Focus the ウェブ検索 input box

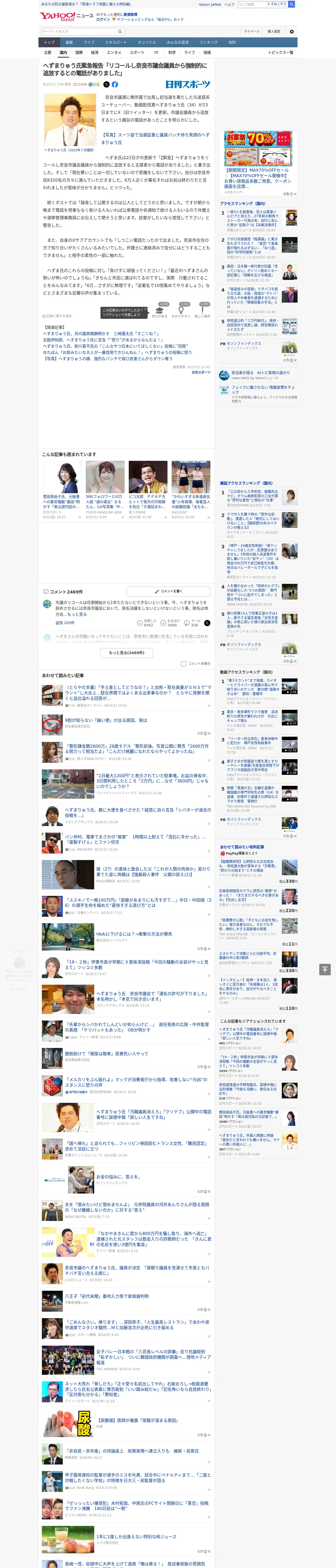[251, 4]
